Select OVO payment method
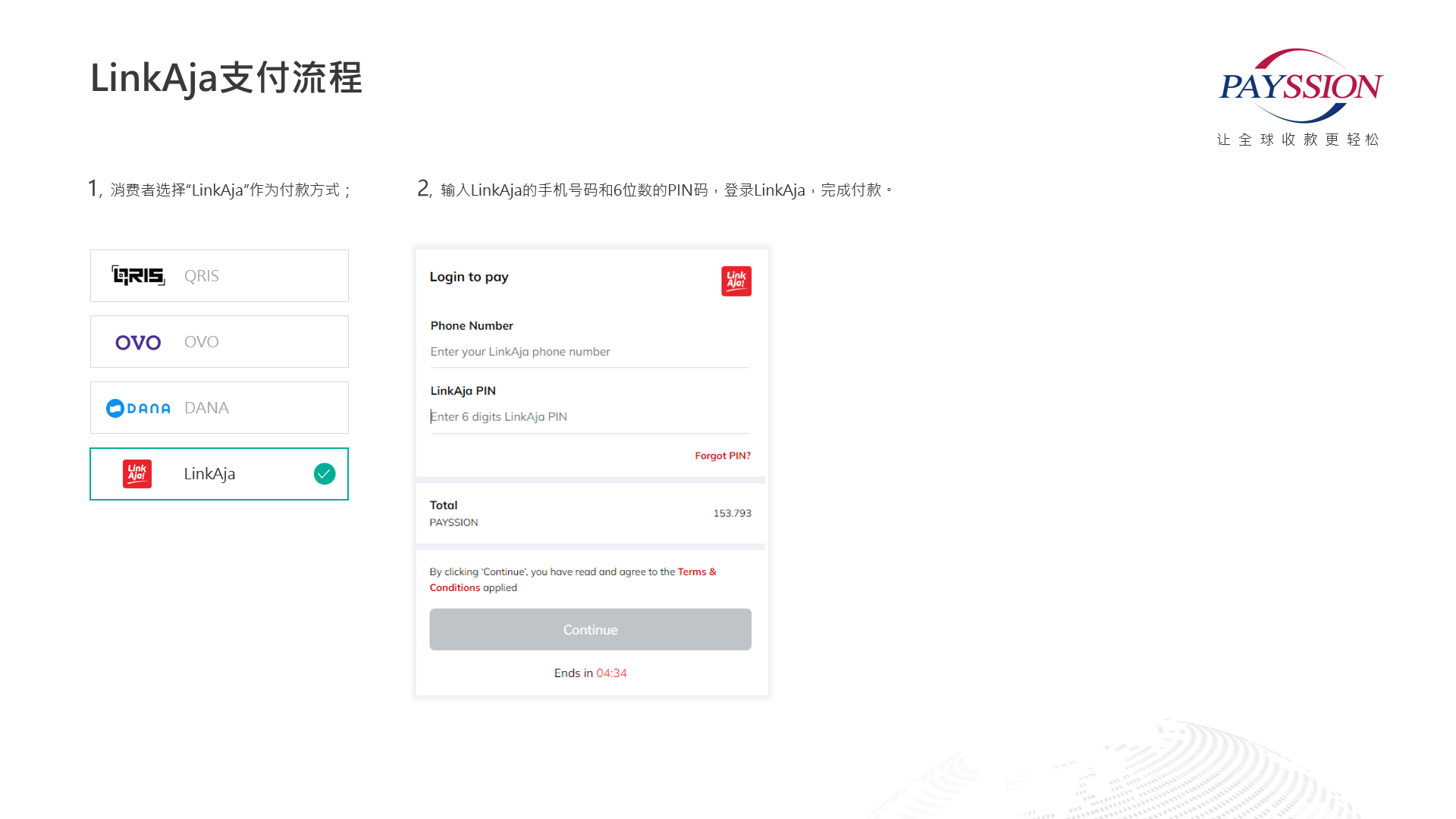 point(219,342)
